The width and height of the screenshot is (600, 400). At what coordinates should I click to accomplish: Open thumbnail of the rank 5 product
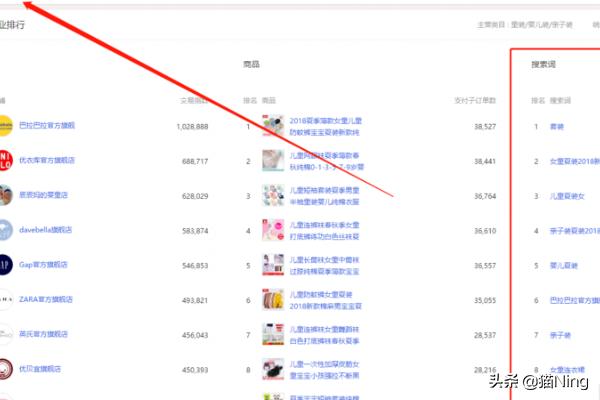tap(273, 265)
